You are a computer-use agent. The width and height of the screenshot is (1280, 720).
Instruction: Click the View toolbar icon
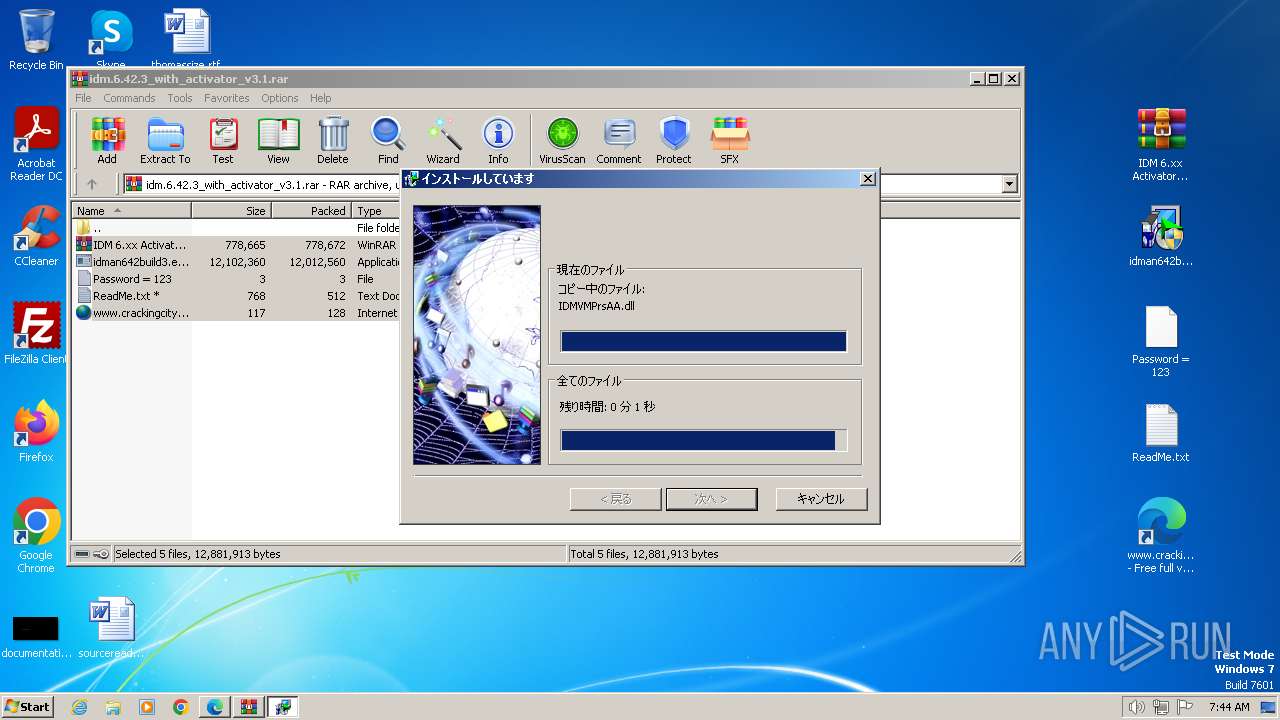point(278,140)
